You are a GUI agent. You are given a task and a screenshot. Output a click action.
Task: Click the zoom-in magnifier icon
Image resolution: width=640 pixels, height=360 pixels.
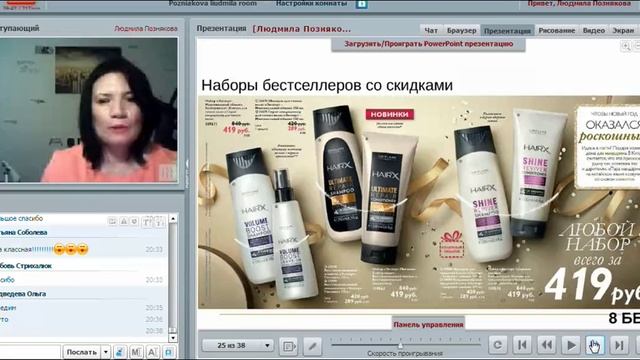click(x=625, y=46)
